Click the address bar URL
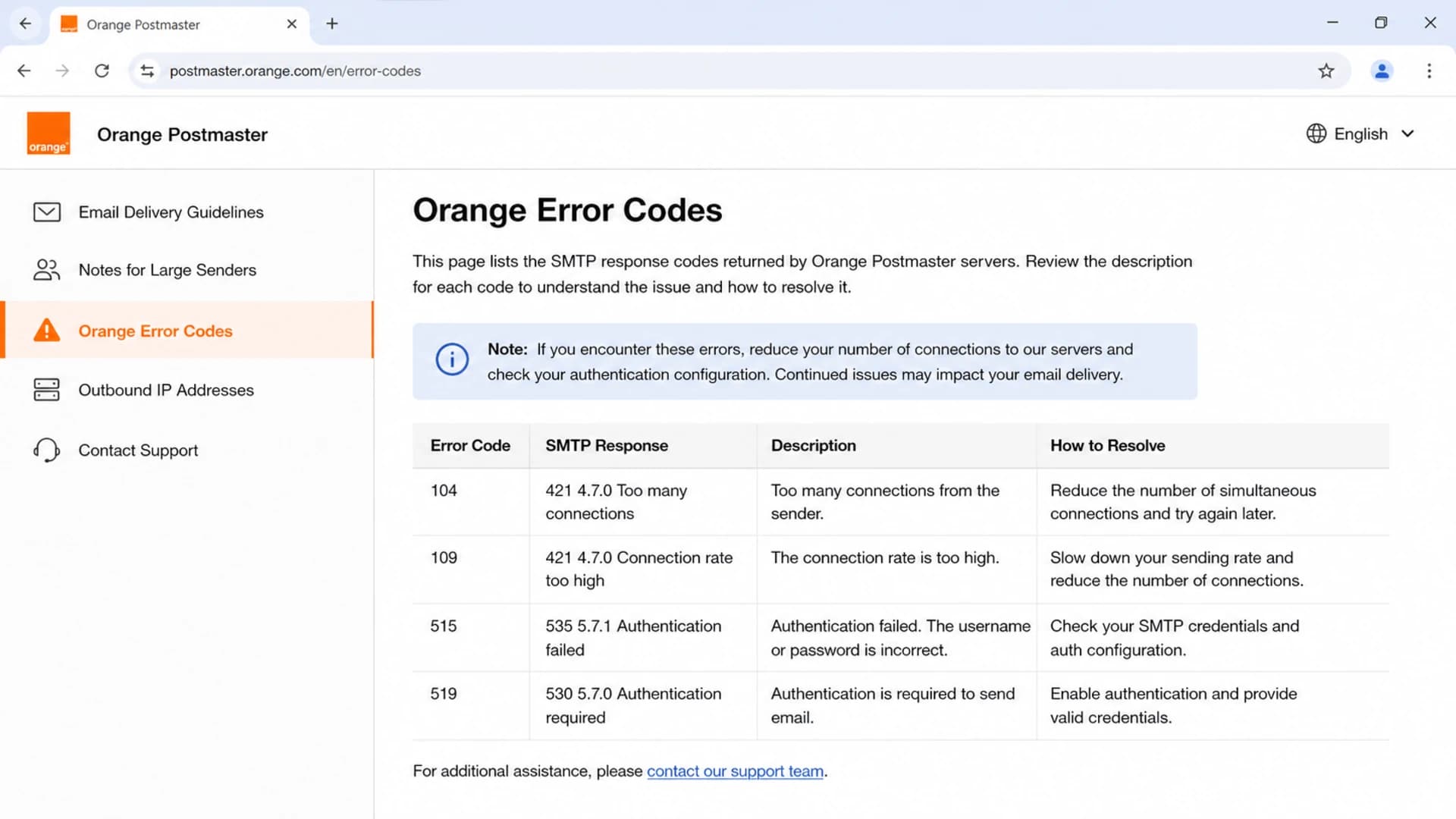The height and width of the screenshot is (819, 1456). [x=295, y=71]
